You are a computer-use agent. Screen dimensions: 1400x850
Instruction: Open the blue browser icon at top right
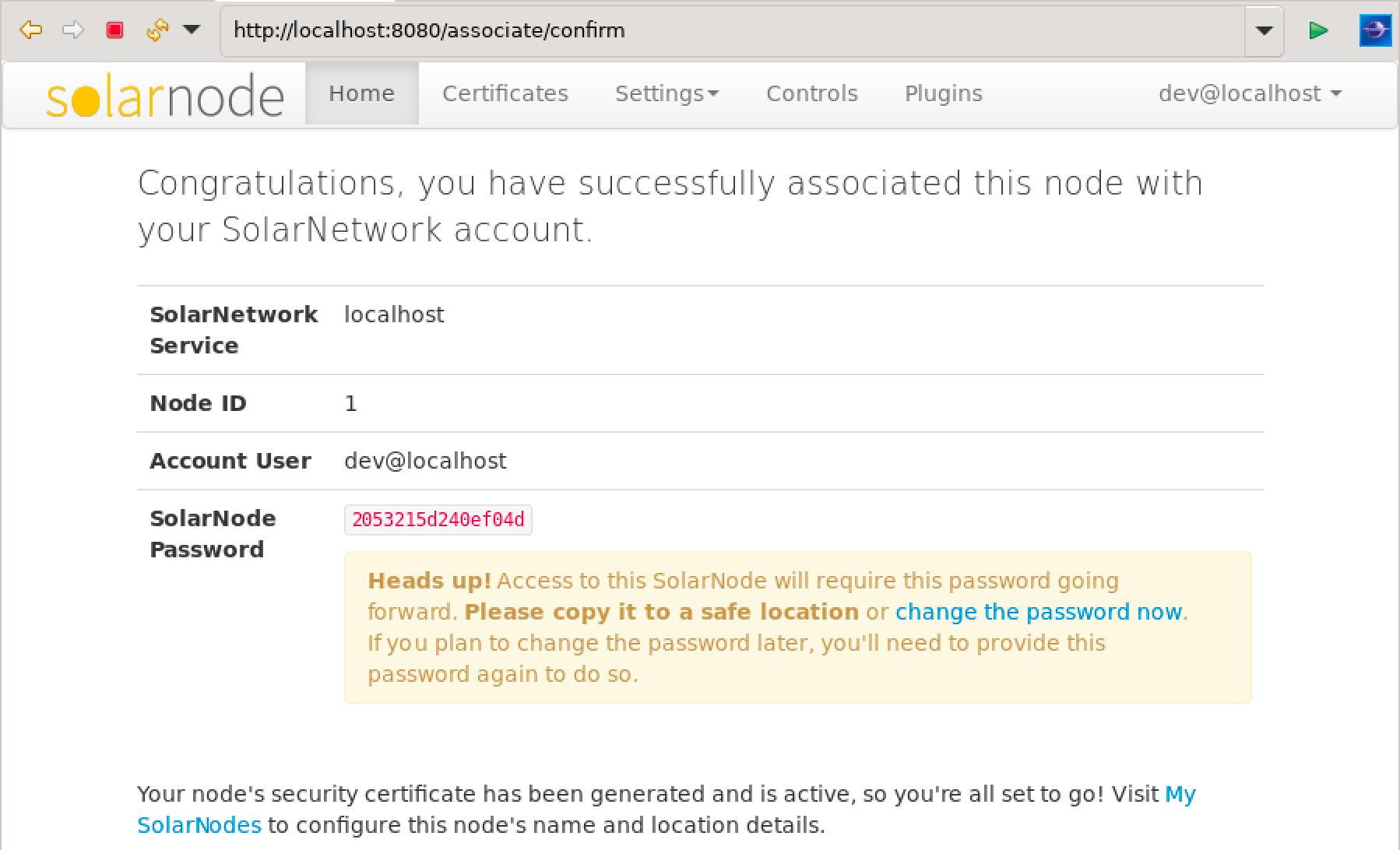click(1377, 30)
